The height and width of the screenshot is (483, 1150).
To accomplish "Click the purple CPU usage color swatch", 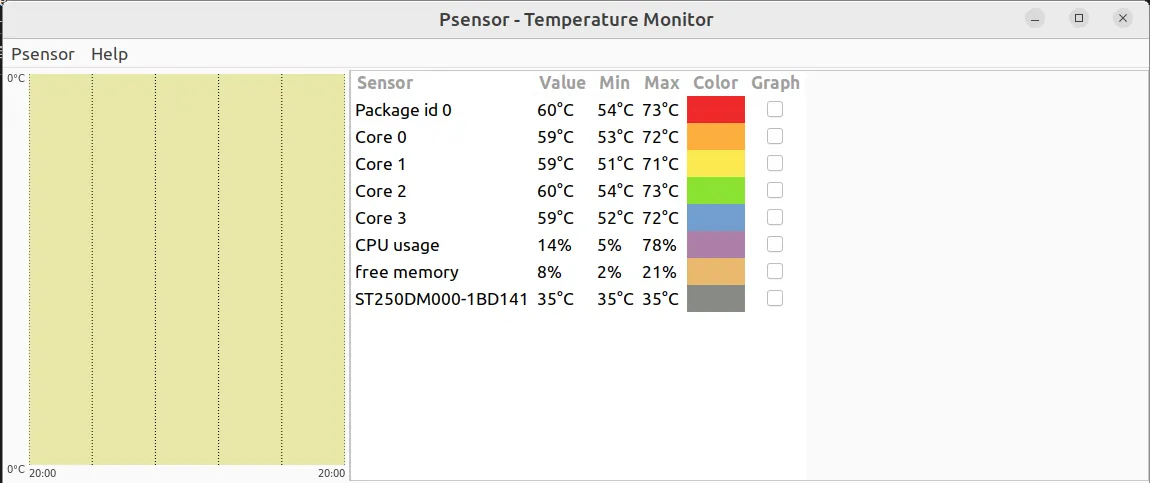I will click(716, 244).
